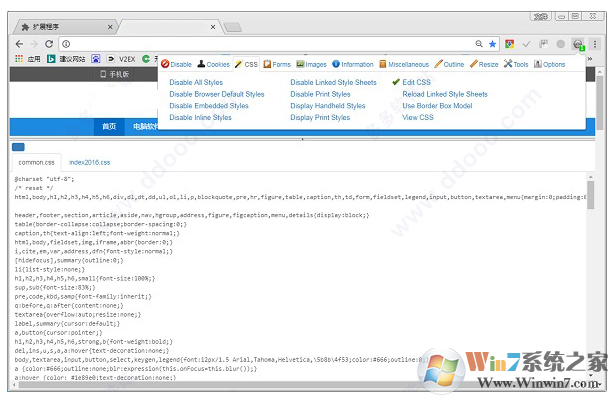
Task: Toggle Disable All Styles
Action: click(x=196, y=82)
